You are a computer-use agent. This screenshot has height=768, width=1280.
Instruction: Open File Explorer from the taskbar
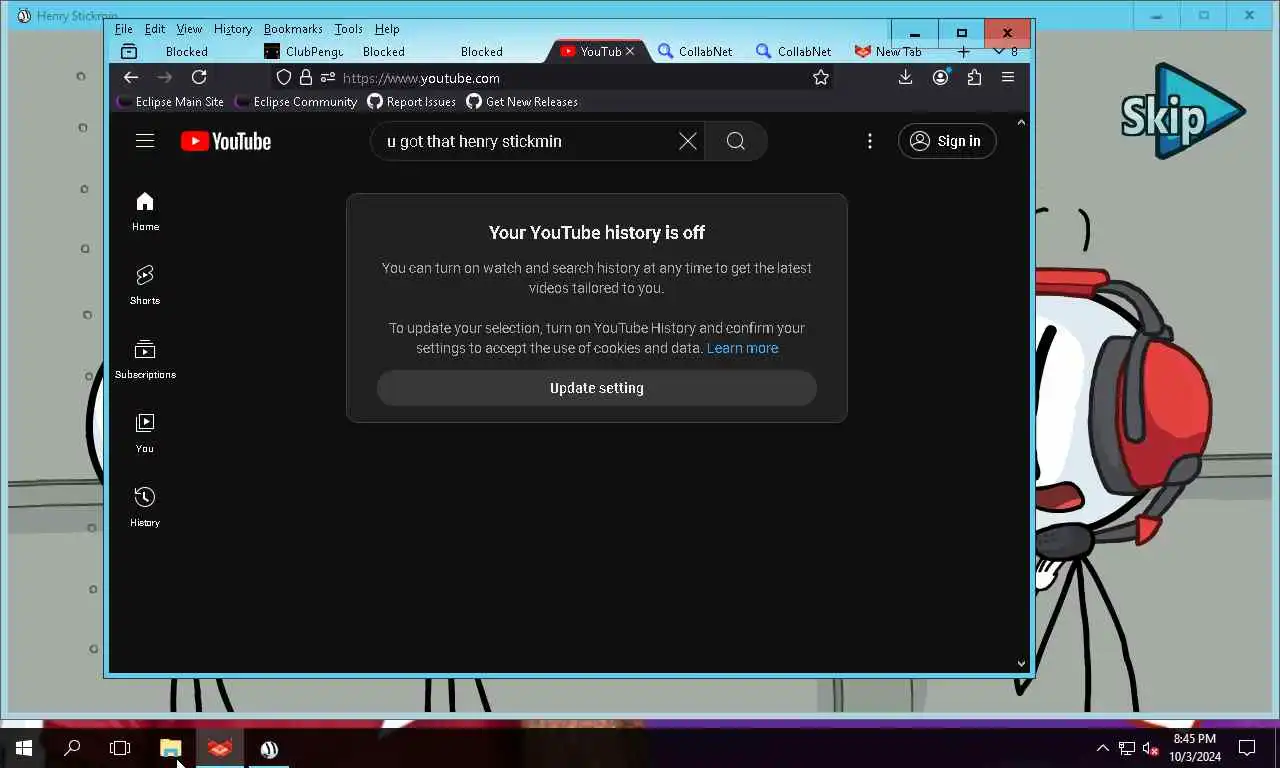tap(170, 748)
